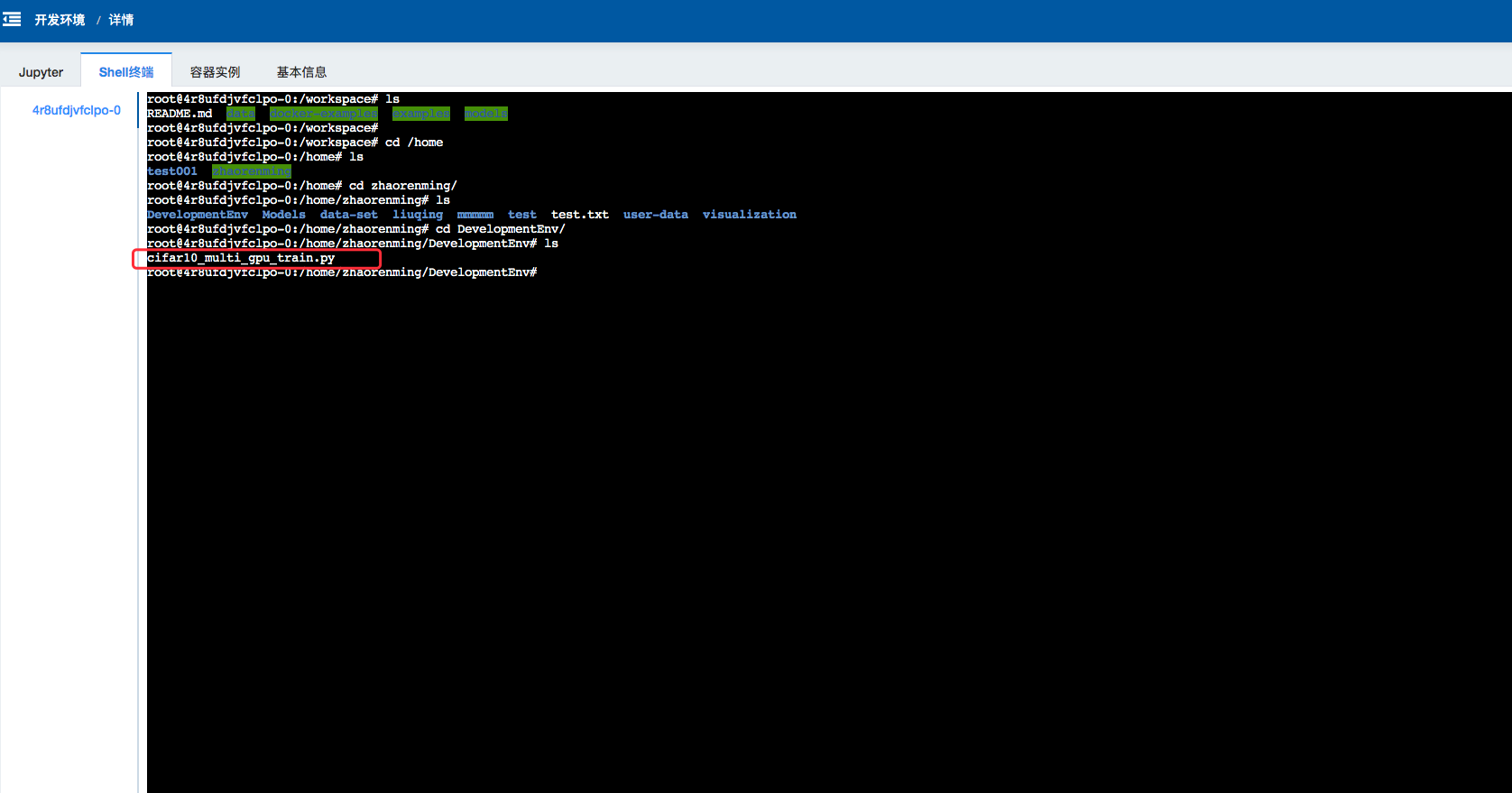
Task: Open the 开发环境 breadcrumb link
Action: [60, 20]
